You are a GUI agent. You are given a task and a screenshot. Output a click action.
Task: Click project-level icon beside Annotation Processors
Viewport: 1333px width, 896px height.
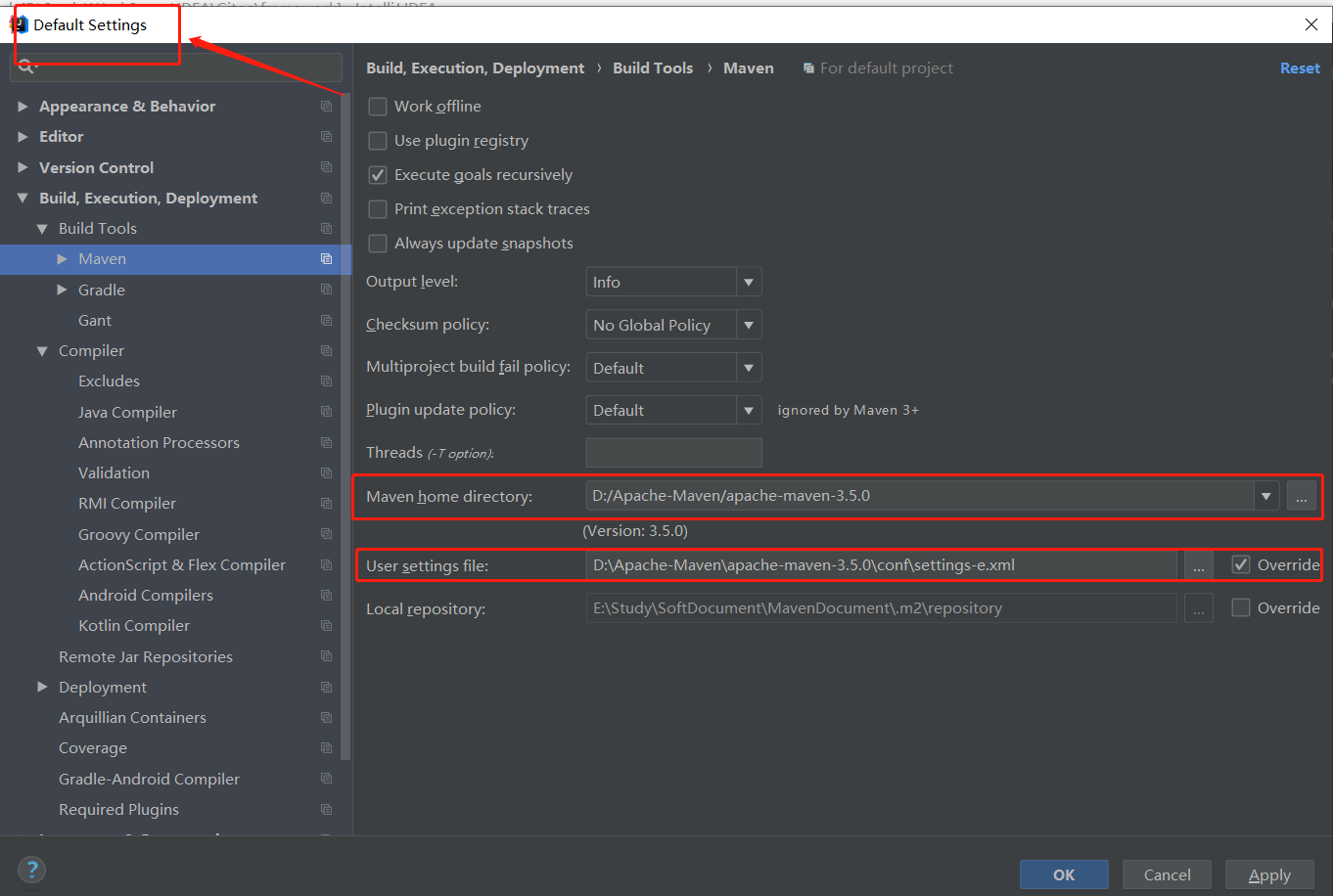tap(327, 442)
